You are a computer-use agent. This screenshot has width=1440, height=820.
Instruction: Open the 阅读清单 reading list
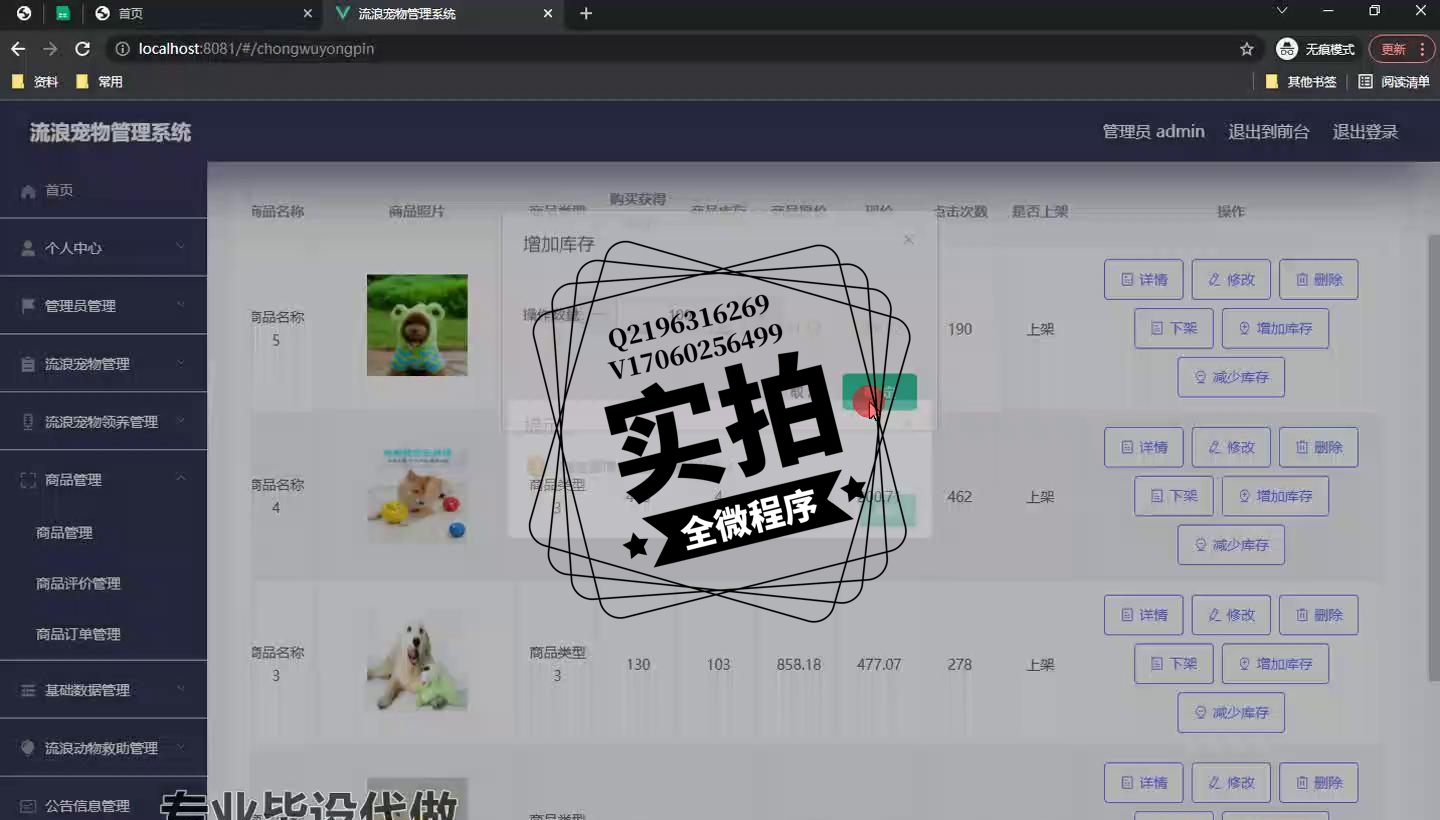click(1394, 82)
